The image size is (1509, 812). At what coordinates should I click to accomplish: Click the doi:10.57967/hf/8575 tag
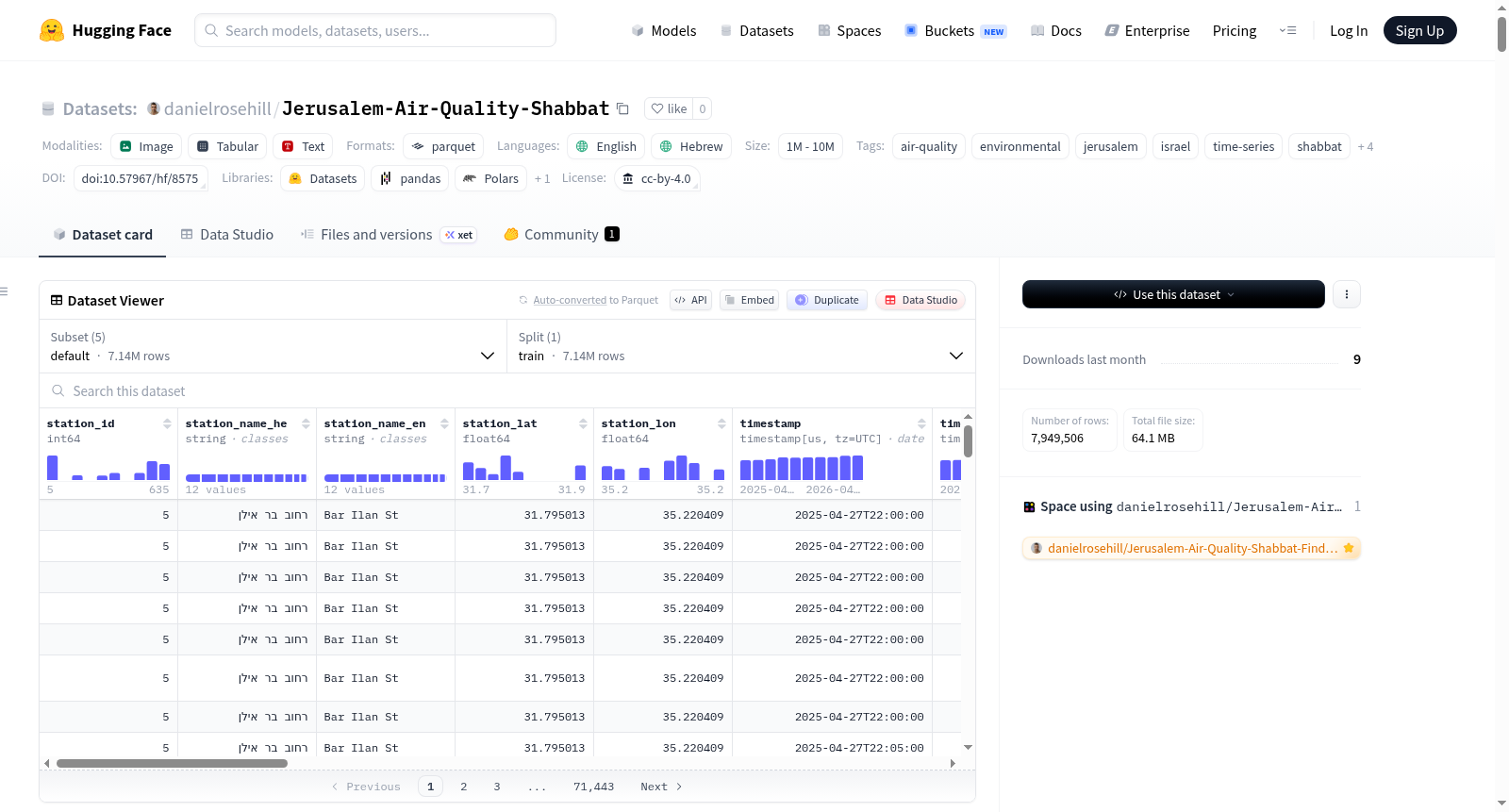(x=141, y=178)
